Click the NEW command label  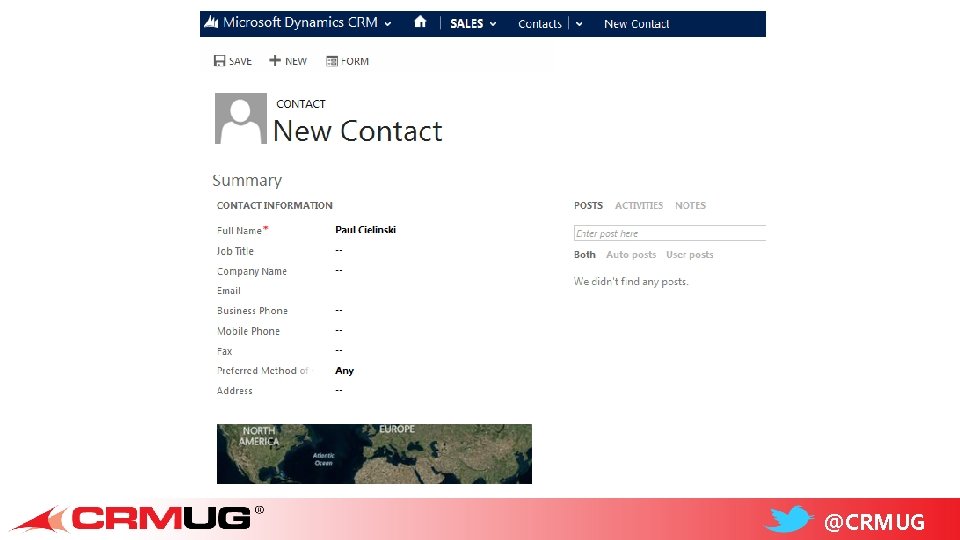296,61
